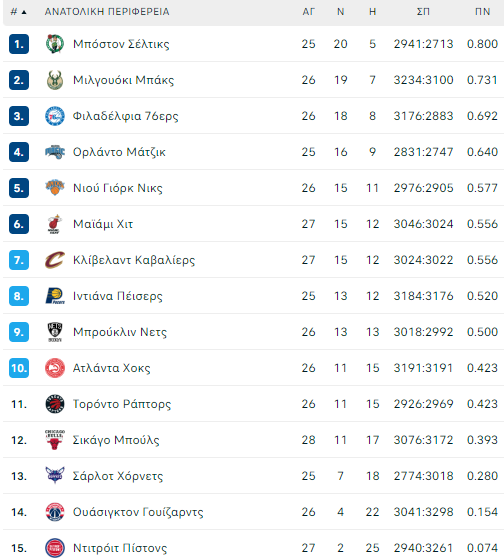The image size is (504, 560).
Task: Click the Boston Celtics team logo
Action: 55,44
